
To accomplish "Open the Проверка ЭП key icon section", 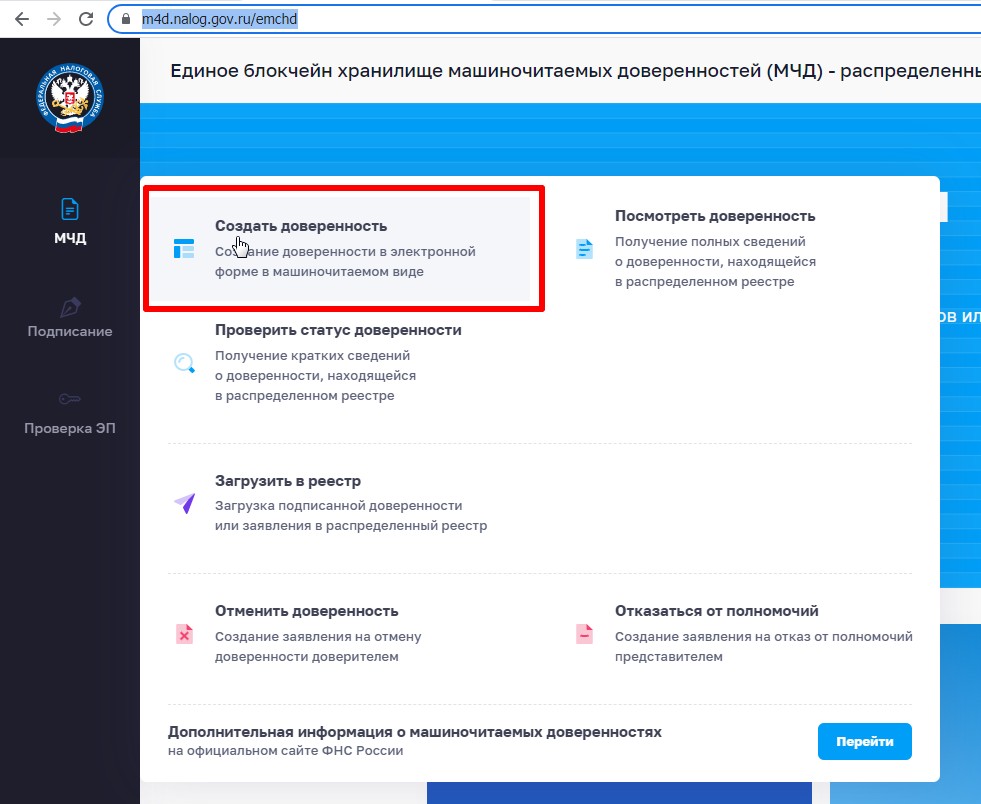I will (70, 399).
